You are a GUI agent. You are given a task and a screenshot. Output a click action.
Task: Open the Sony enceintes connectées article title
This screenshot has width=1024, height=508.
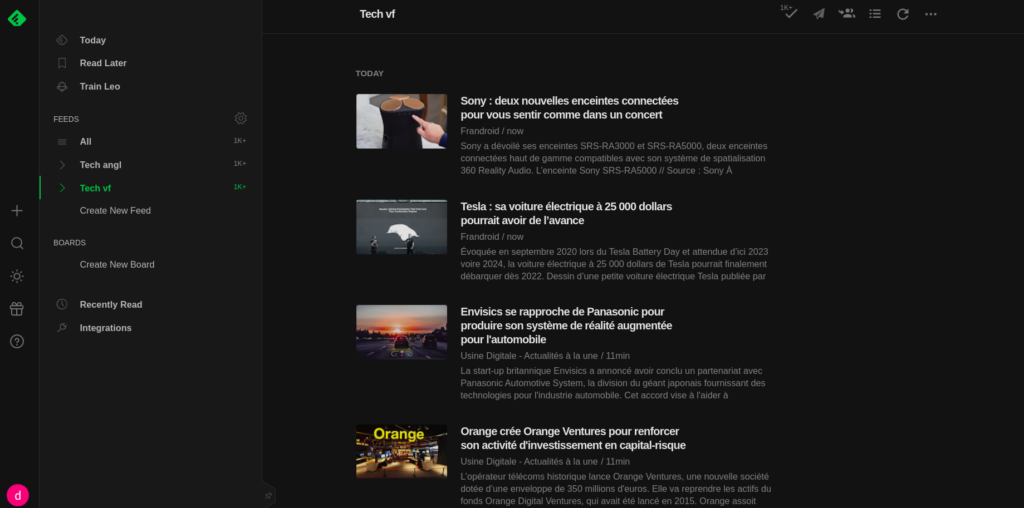[569, 108]
